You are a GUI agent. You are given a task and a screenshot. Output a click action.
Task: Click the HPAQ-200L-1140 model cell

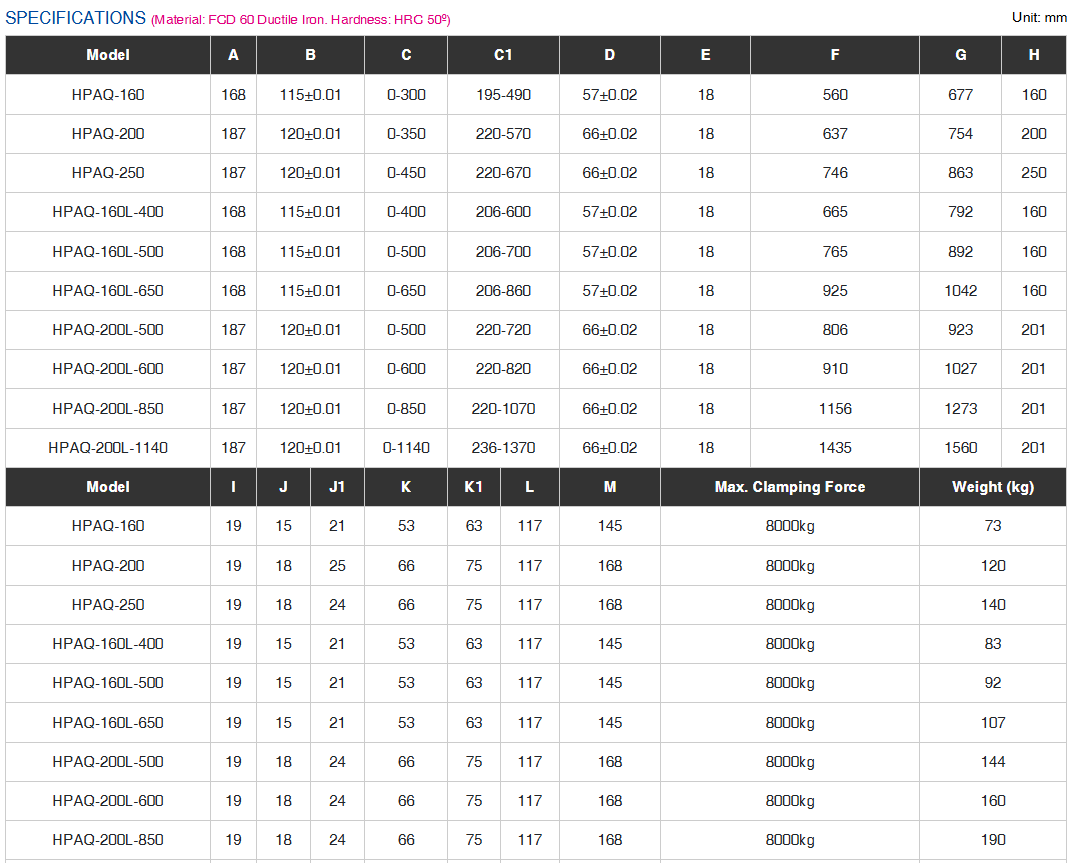click(108, 448)
